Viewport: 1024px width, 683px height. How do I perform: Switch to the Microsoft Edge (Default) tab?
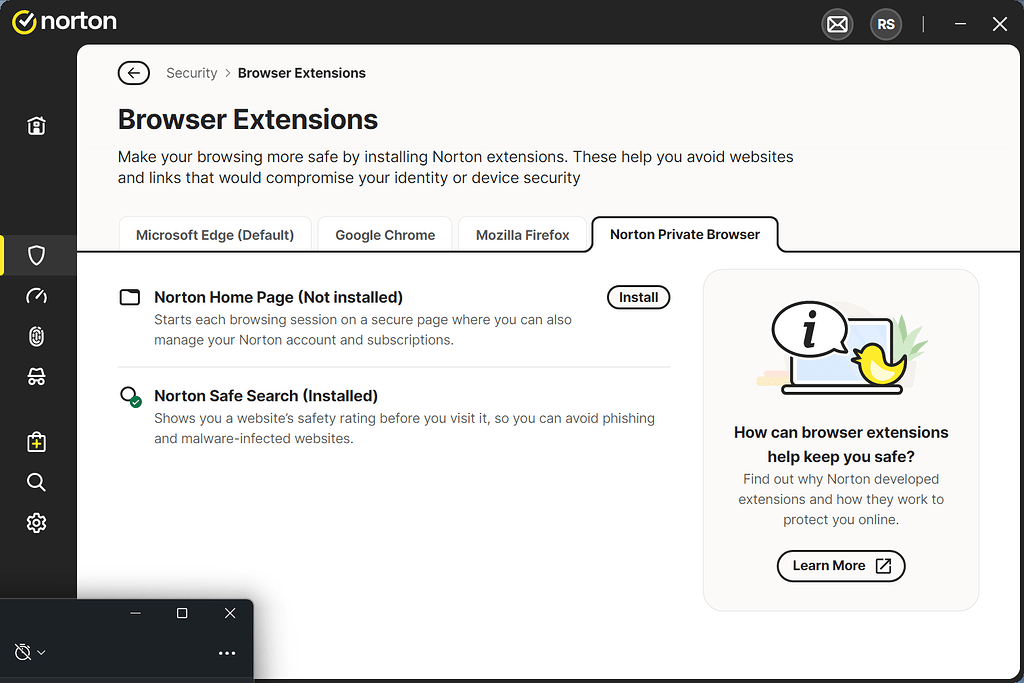[214, 234]
